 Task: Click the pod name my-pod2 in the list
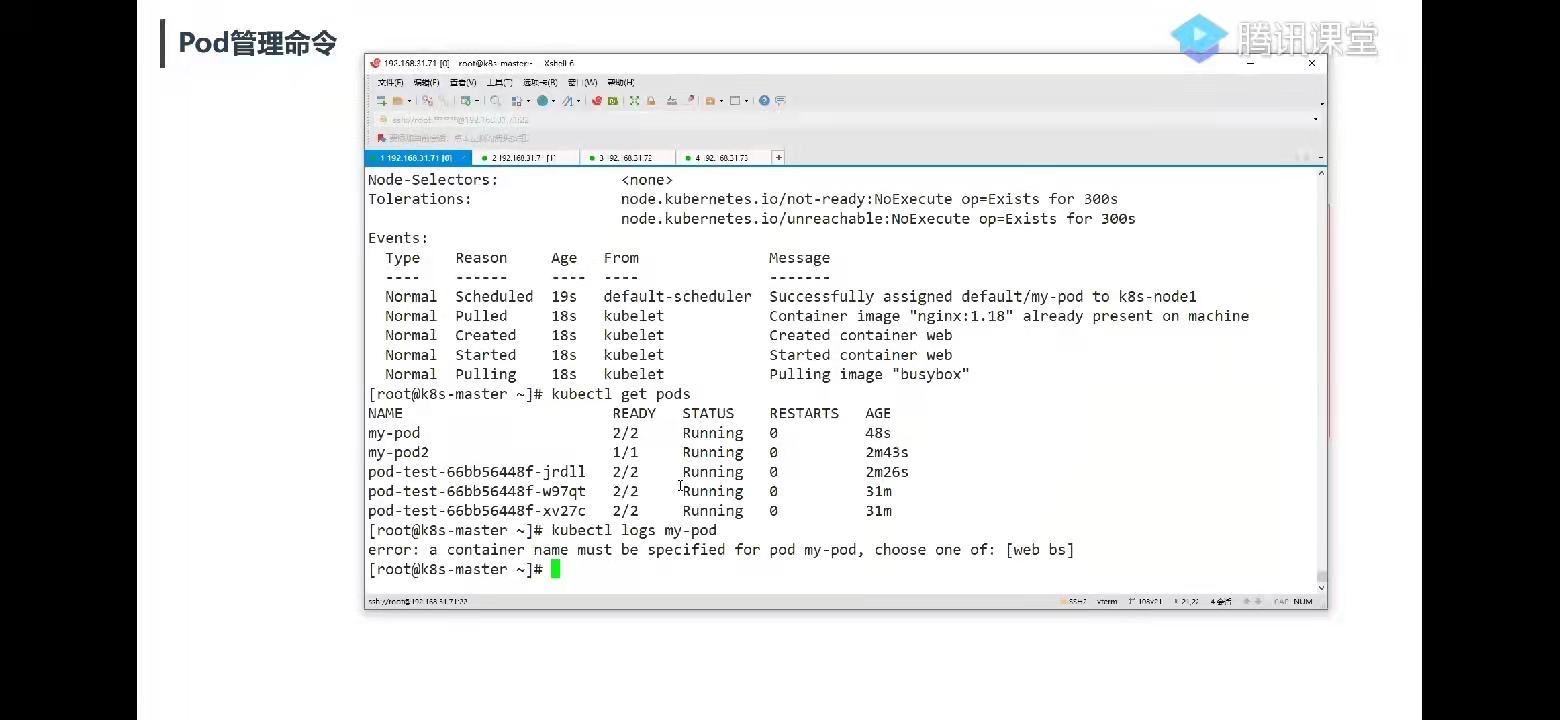click(x=399, y=453)
